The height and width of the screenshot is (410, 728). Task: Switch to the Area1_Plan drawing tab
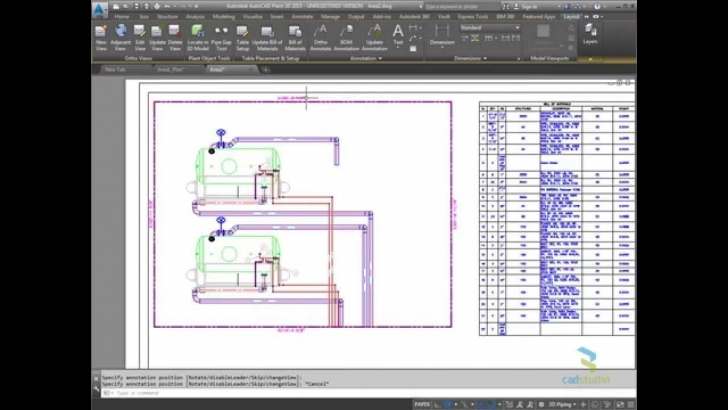pos(171,70)
